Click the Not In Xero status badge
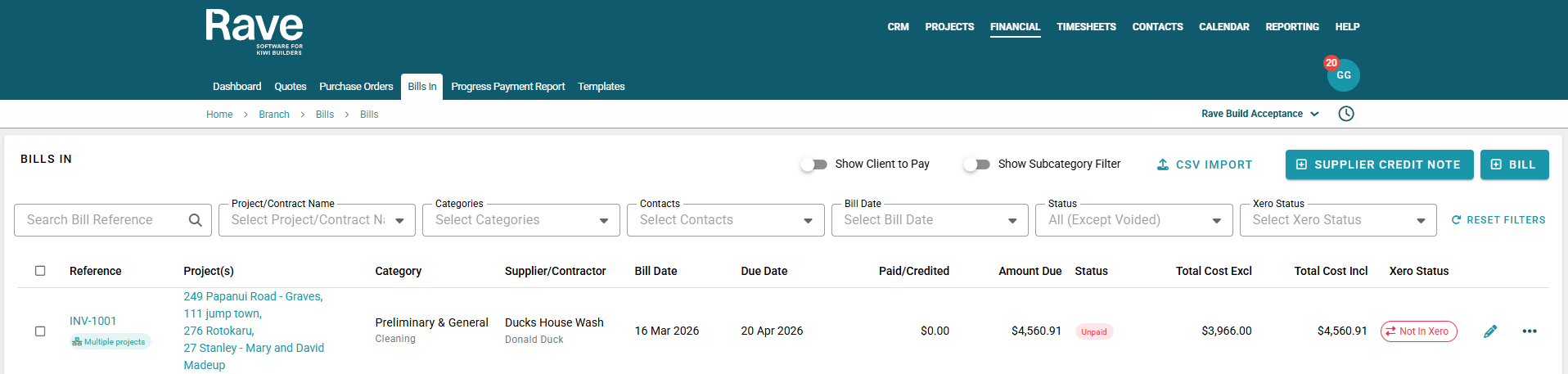 pos(1418,331)
